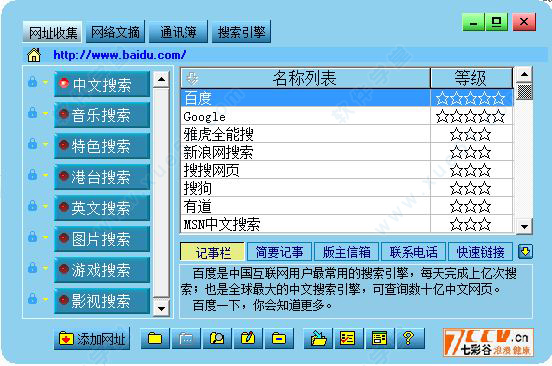Click the new folder icon in bottom toolbar
Viewport: 552px width, 366px height.
point(155,339)
